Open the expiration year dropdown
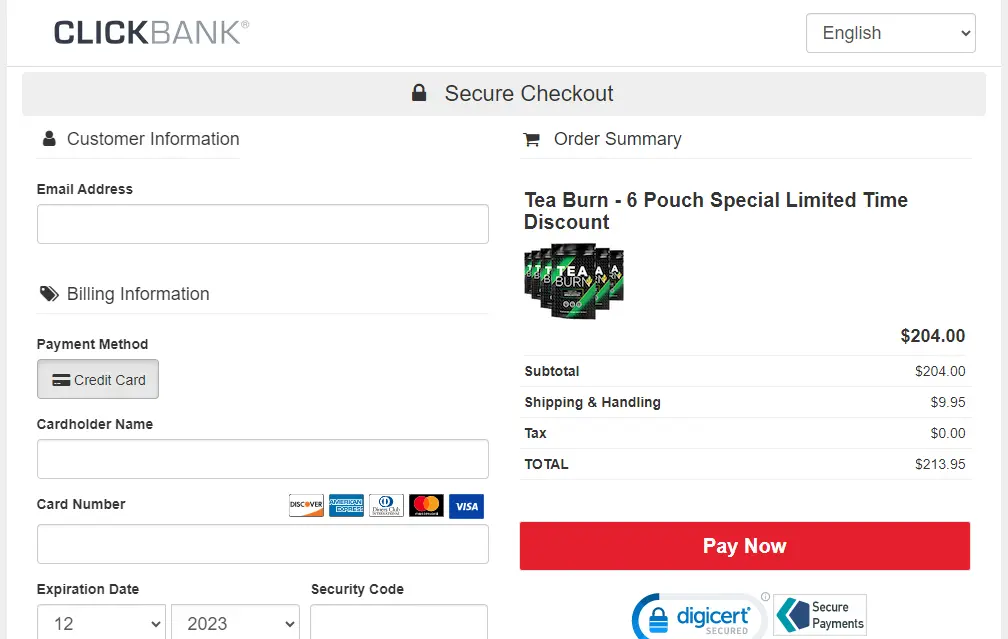Screen dimensions: 1008x639 point(234,623)
